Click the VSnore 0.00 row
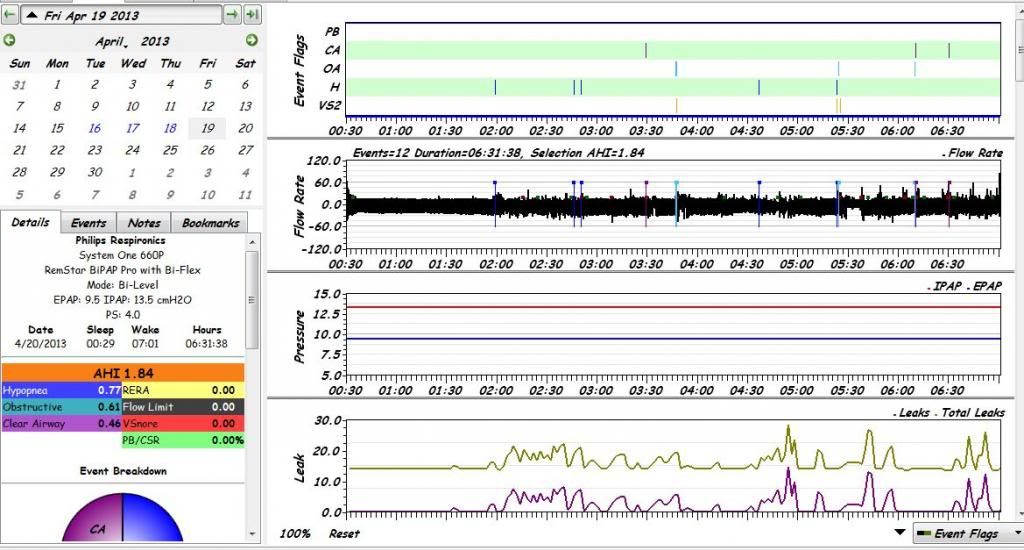Image resolution: width=1024 pixels, height=550 pixels. (x=183, y=423)
